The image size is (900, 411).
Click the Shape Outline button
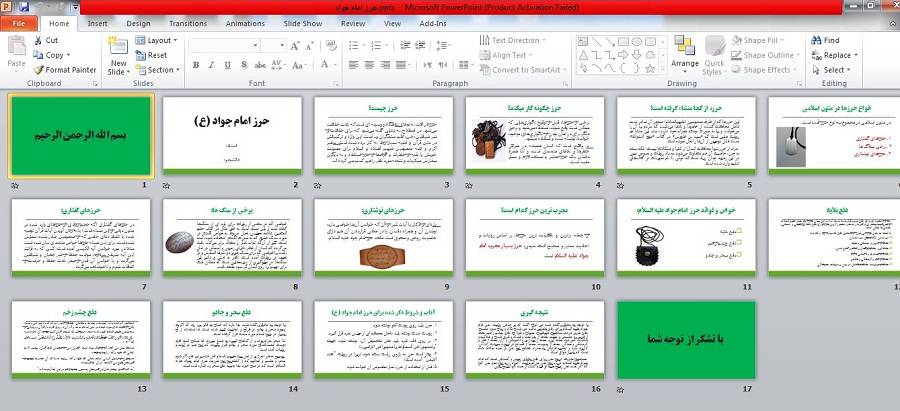[x=765, y=55]
